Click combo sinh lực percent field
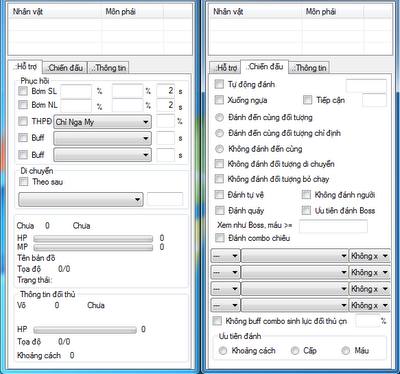This screenshot has height=374, width=400. coord(367,321)
